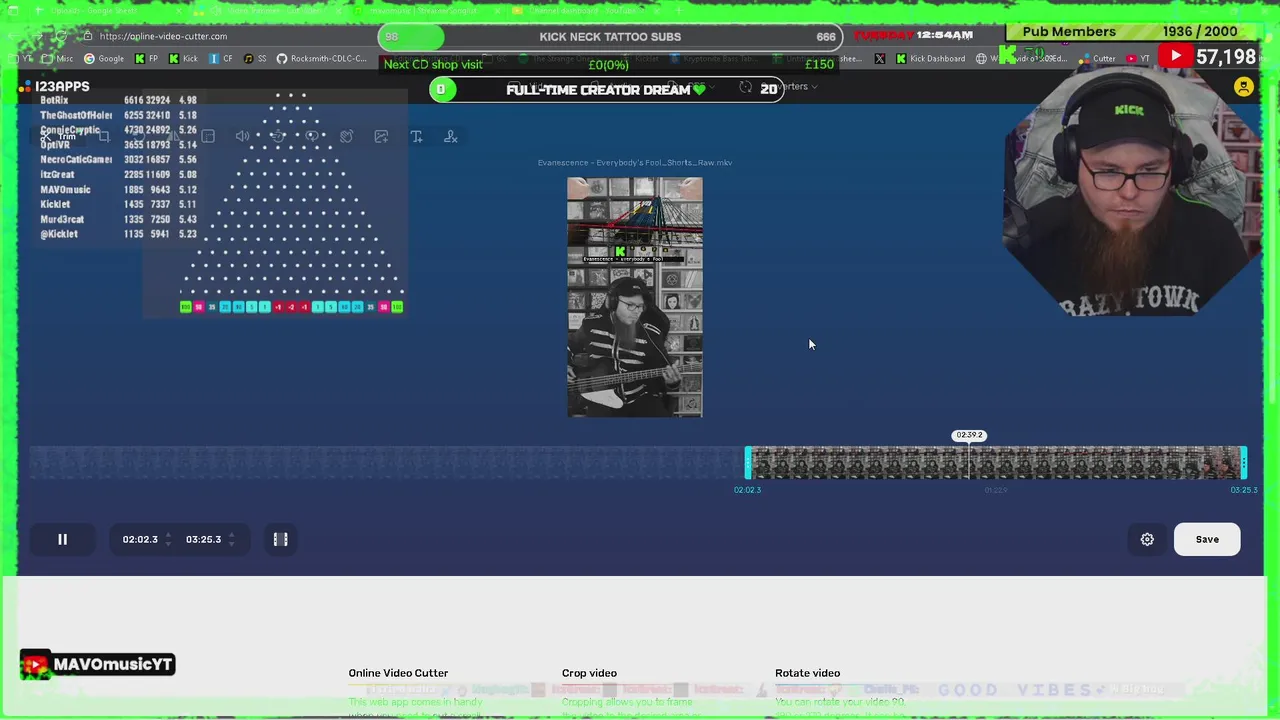
Task: Open the Remove logo tool icon
Action: [x=451, y=136]
